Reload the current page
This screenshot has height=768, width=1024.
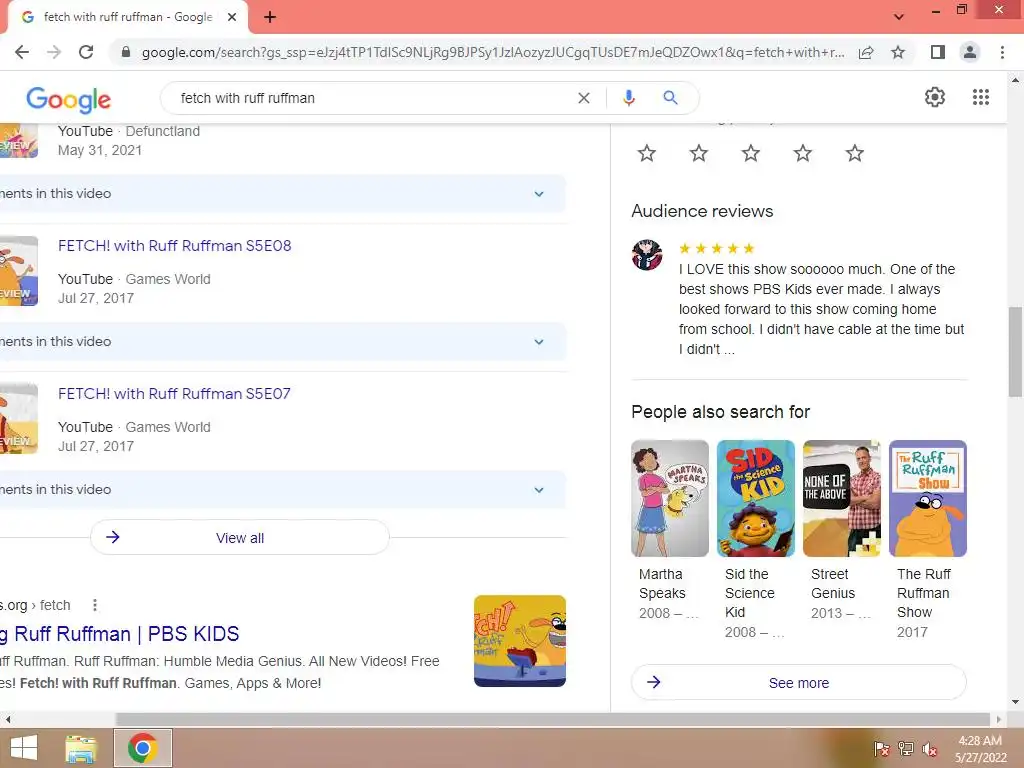point(86,52)
